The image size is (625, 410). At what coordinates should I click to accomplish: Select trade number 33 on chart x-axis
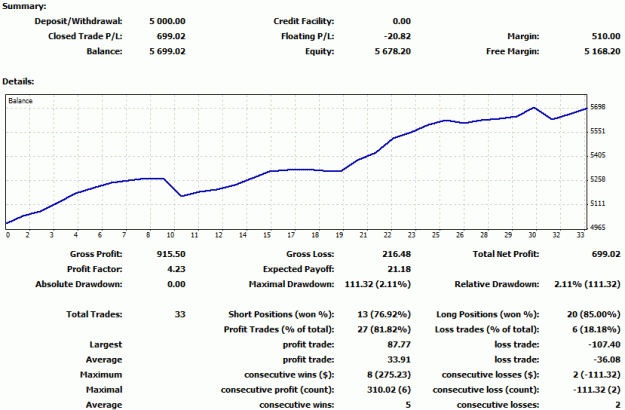click(x=580, y=235)
